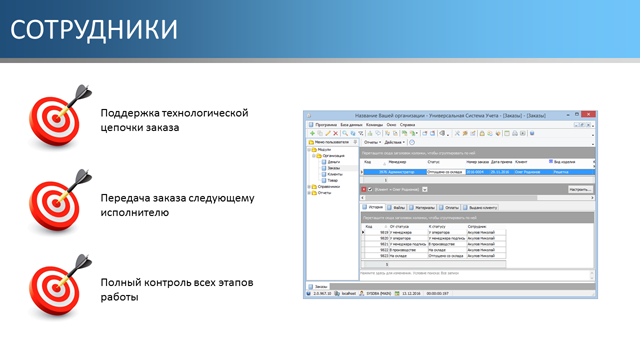This screenshot has height=360, width=640.
Task: Select Клиенты in the module tree
Action: [335, 174]
